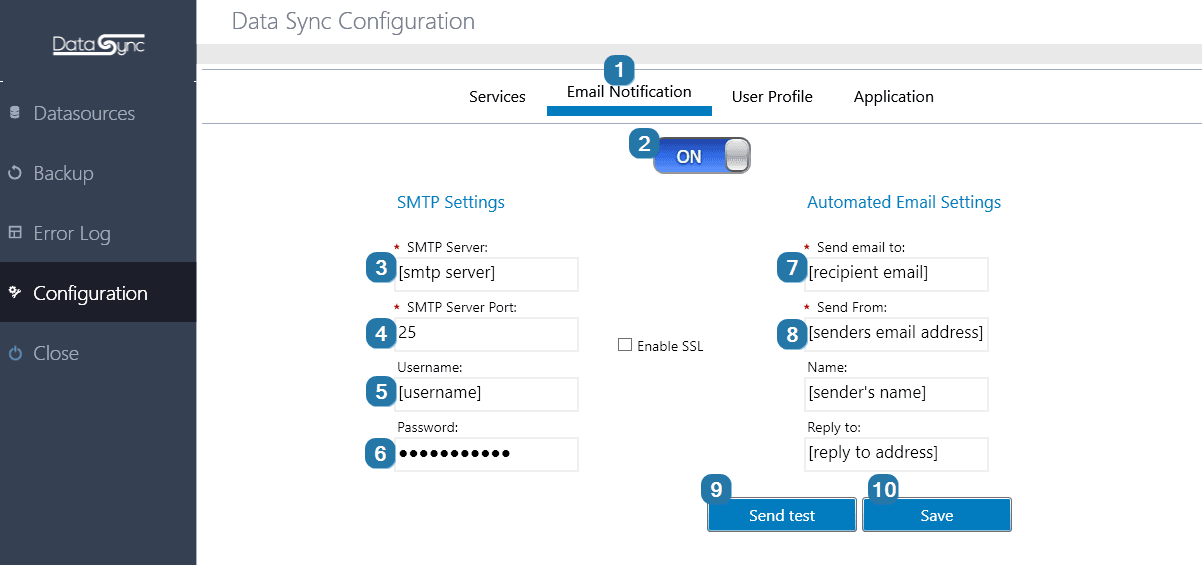Click the Close power icon

pyautogui.click(x=14, y=353)
